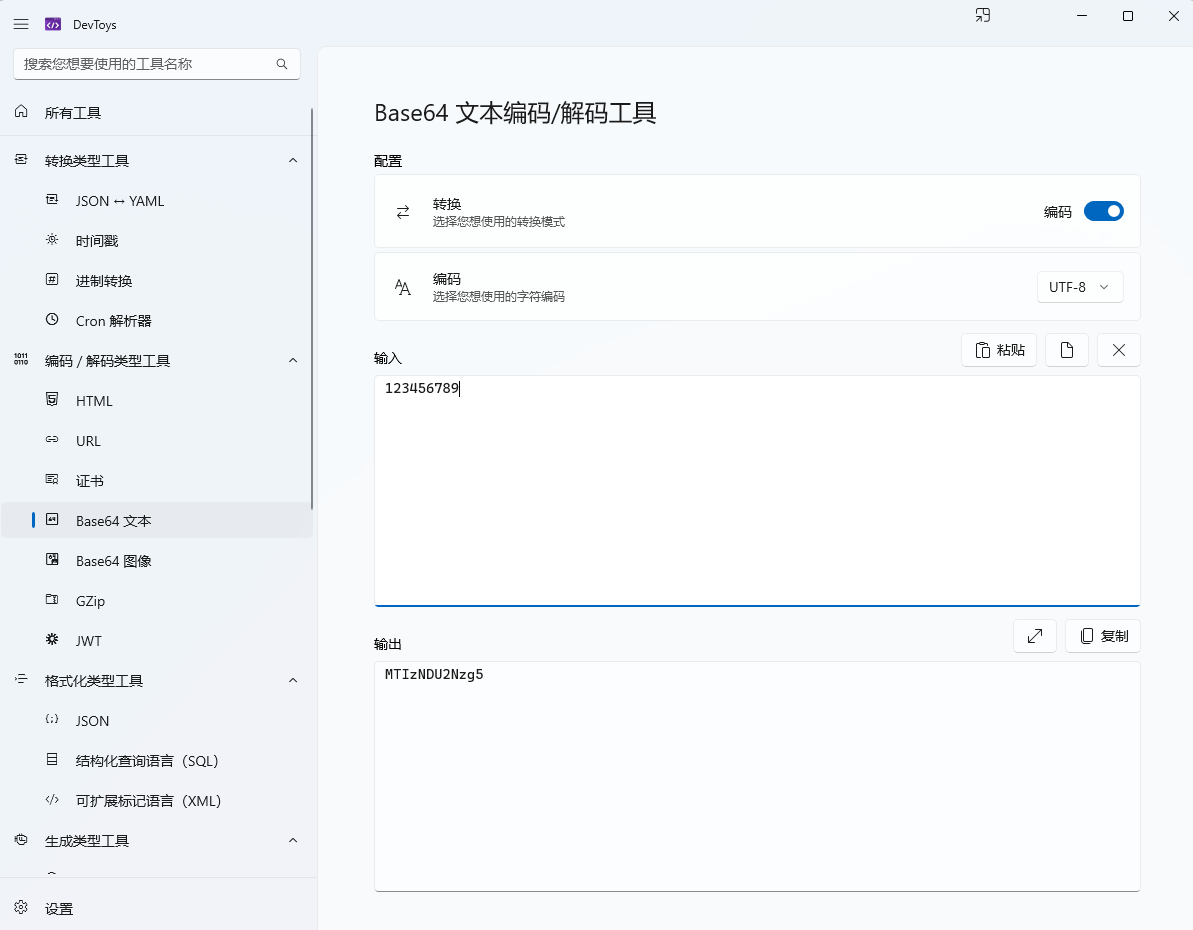Open the GZip tool
Image resolution: width=1193 pixels, height=930 pixels.
[x=156, y=600]
